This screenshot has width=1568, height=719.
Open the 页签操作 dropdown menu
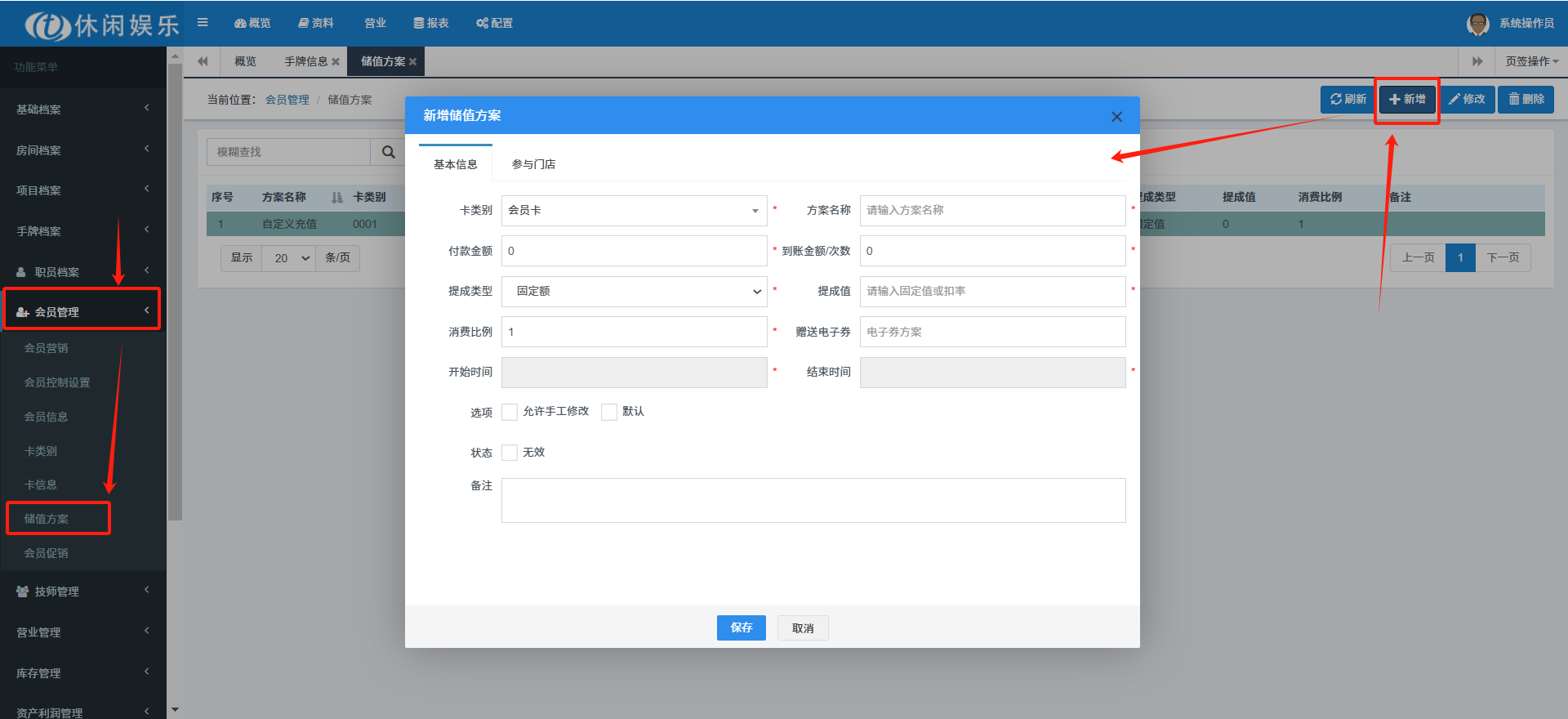point(1531,61)
